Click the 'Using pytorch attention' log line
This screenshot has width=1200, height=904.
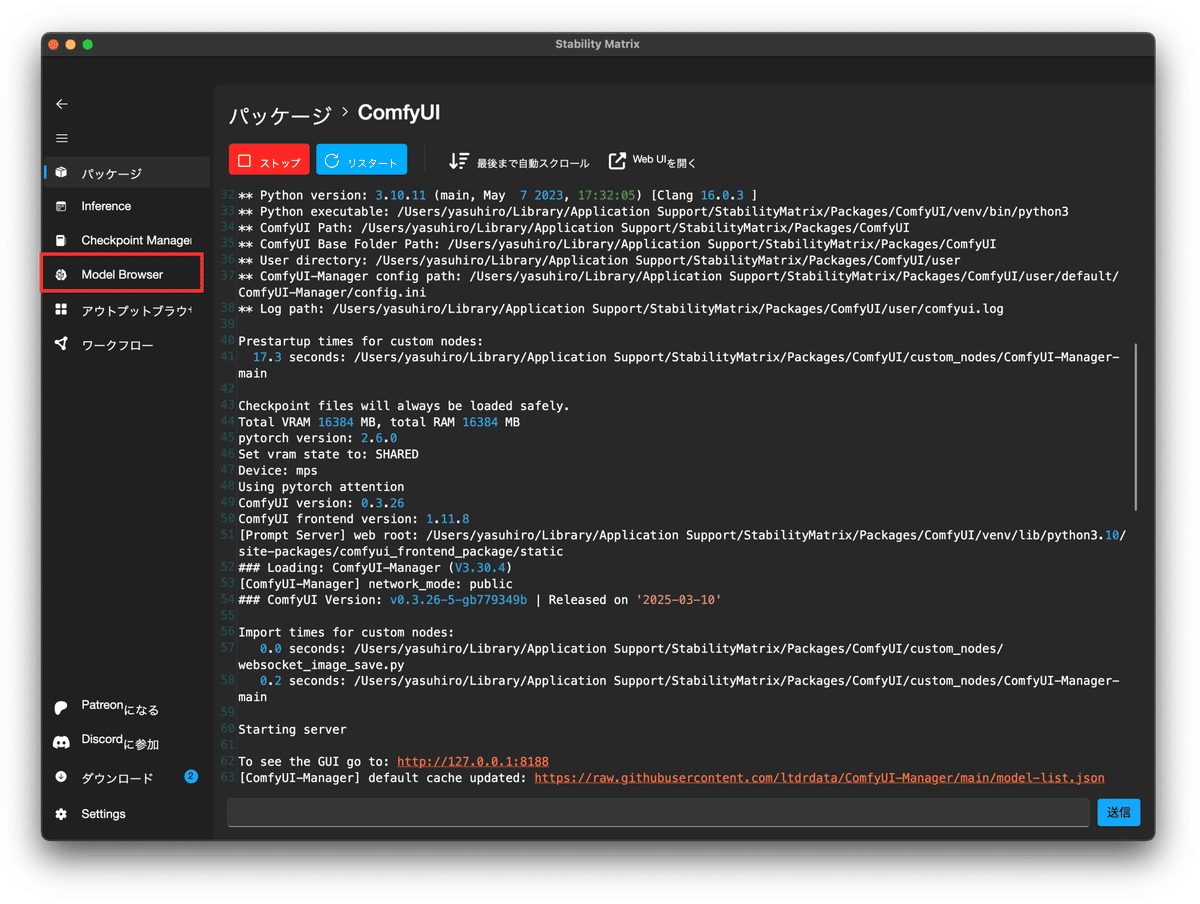(321, 486)
